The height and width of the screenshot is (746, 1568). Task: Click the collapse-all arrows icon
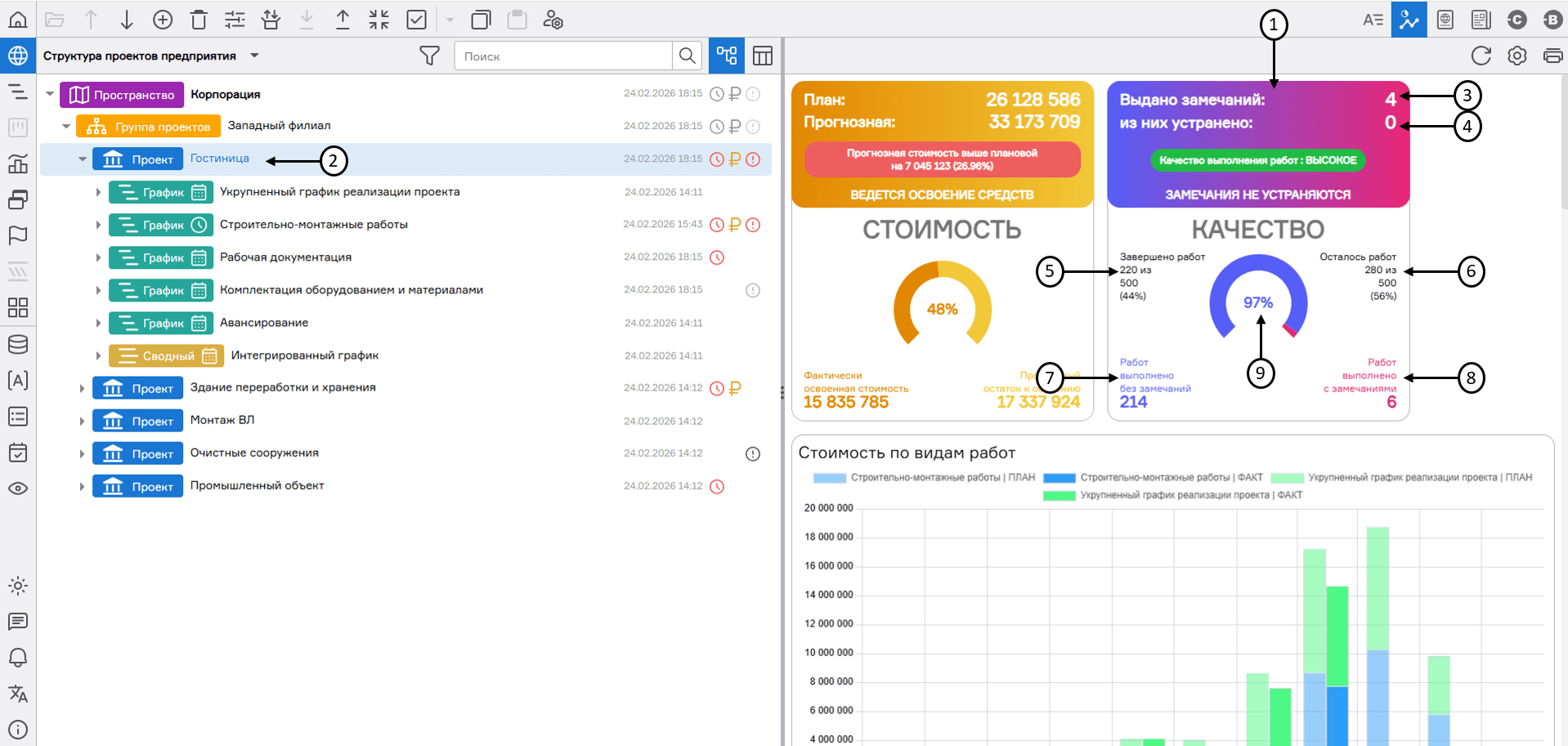tap(379, 20)
